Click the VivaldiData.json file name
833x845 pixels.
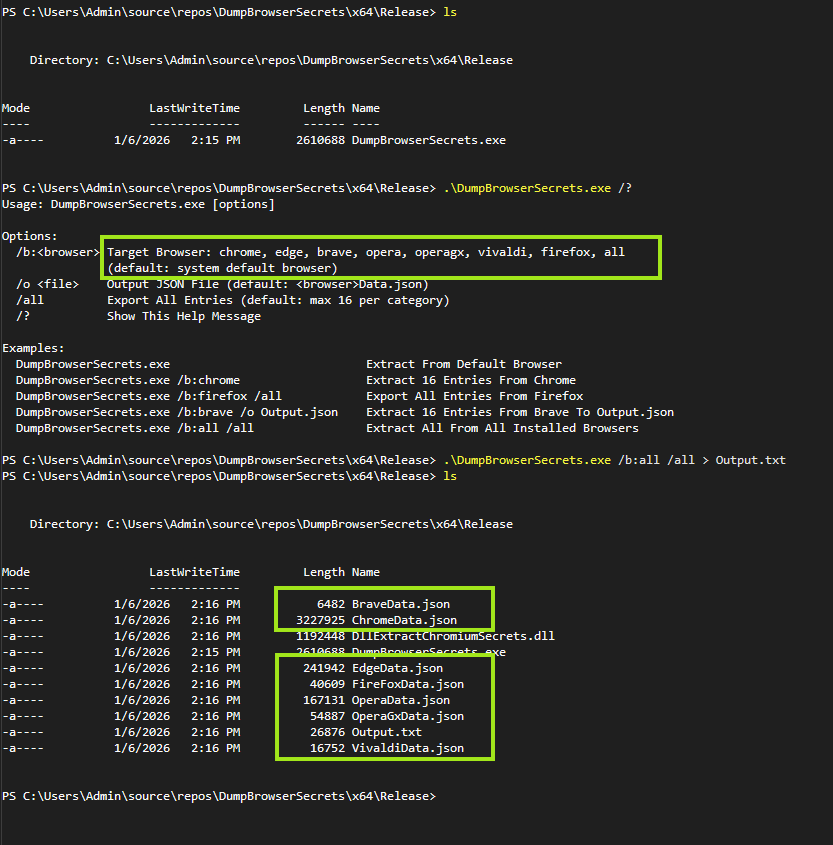(x=407, y=749)
